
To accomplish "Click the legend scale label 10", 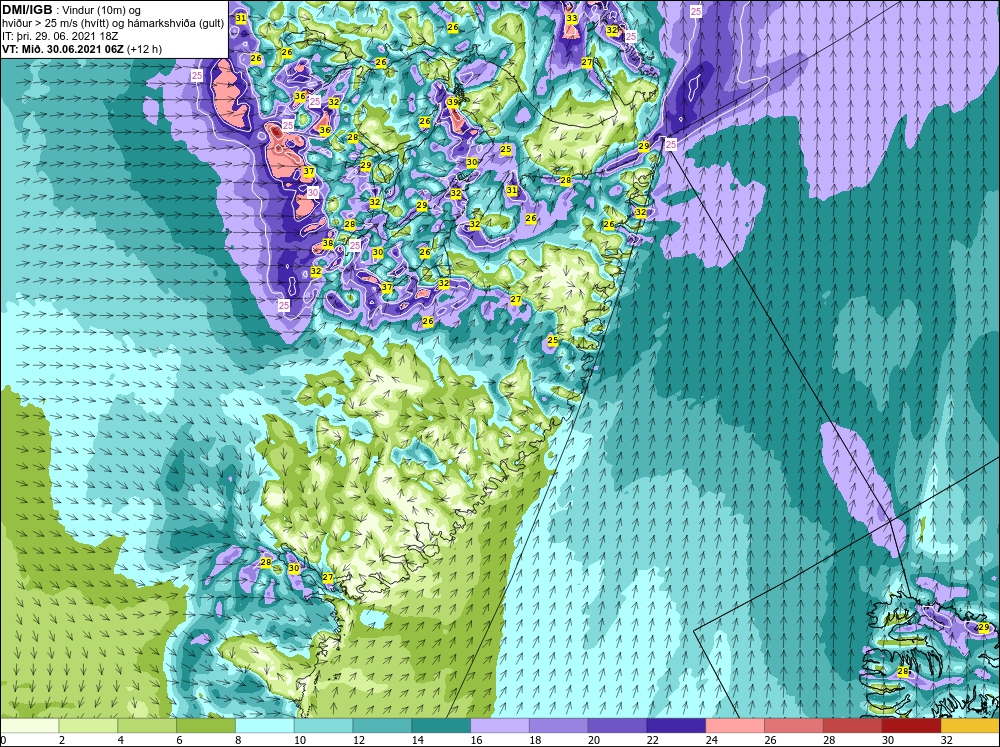I will [300, 740].
